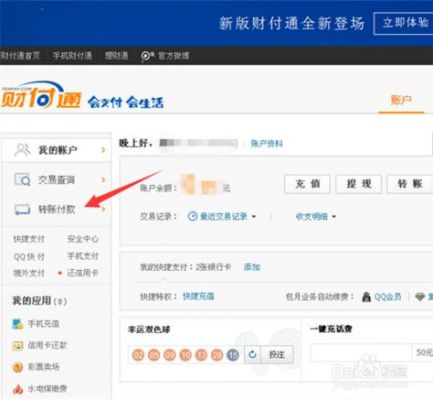This screenshot has height=400, width=433.
Task: Click the 水电煤缴费 flame icon
Action: click(x=17, y=389)
